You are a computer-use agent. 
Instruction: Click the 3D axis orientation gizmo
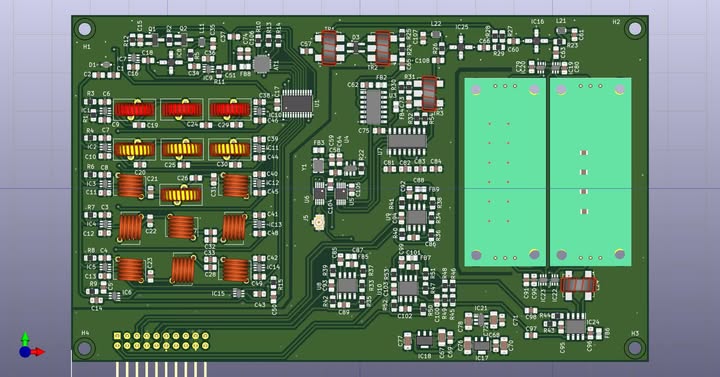click(x=30, y=346)
